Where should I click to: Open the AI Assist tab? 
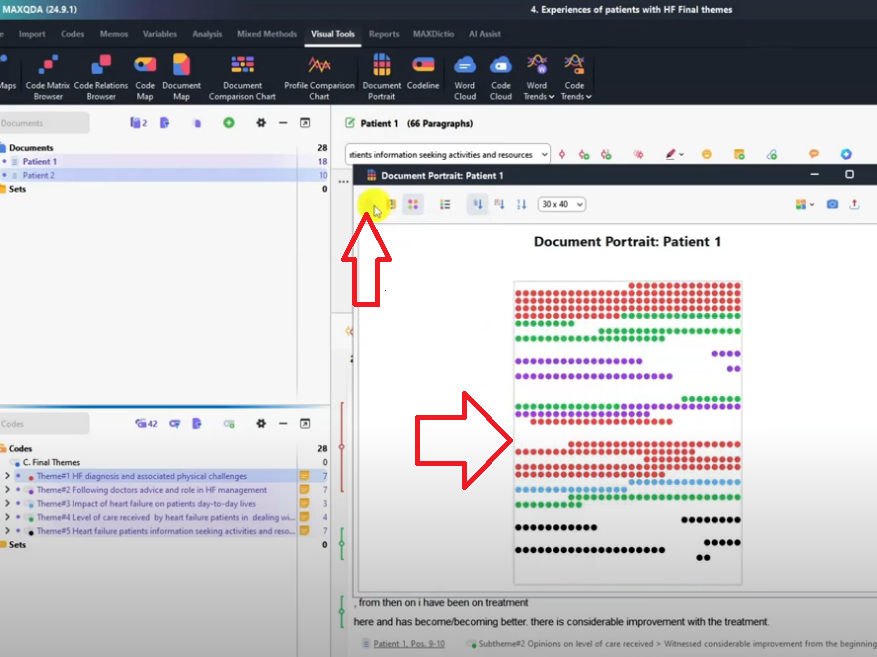click(x=484, y=34)
